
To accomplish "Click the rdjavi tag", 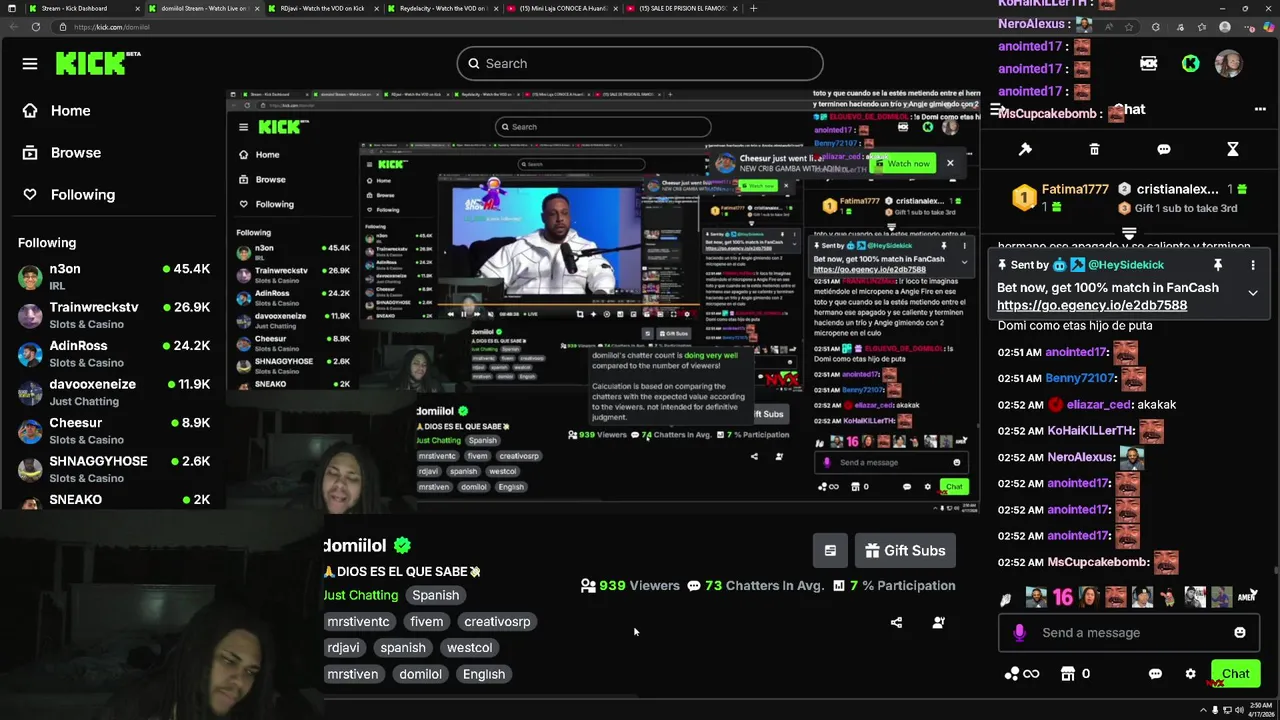I will click(343, 647).
